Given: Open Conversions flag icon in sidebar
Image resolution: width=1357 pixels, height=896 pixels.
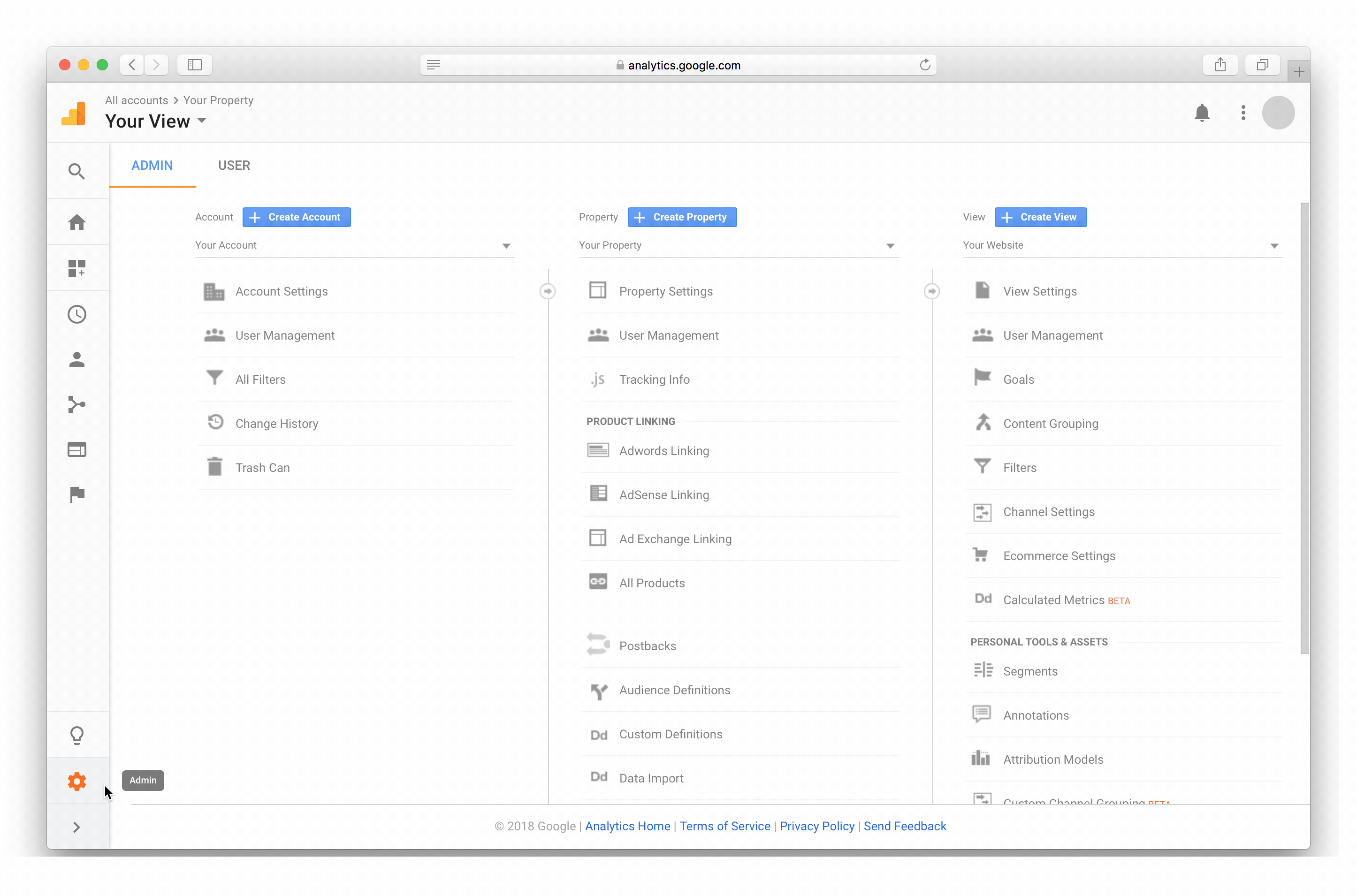Looking at the screenshot, I should [76, 494].
